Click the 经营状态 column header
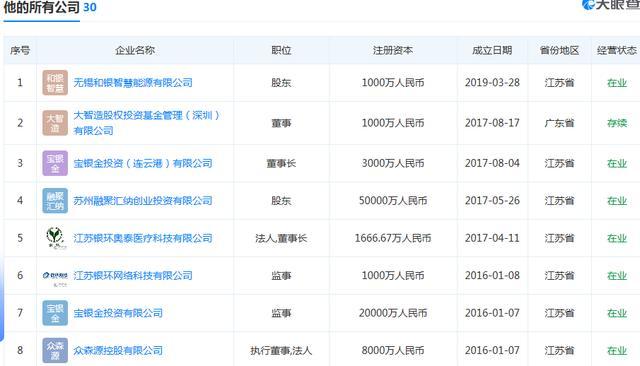The height and width of the screenshot is (366, 640). (617, 51)
